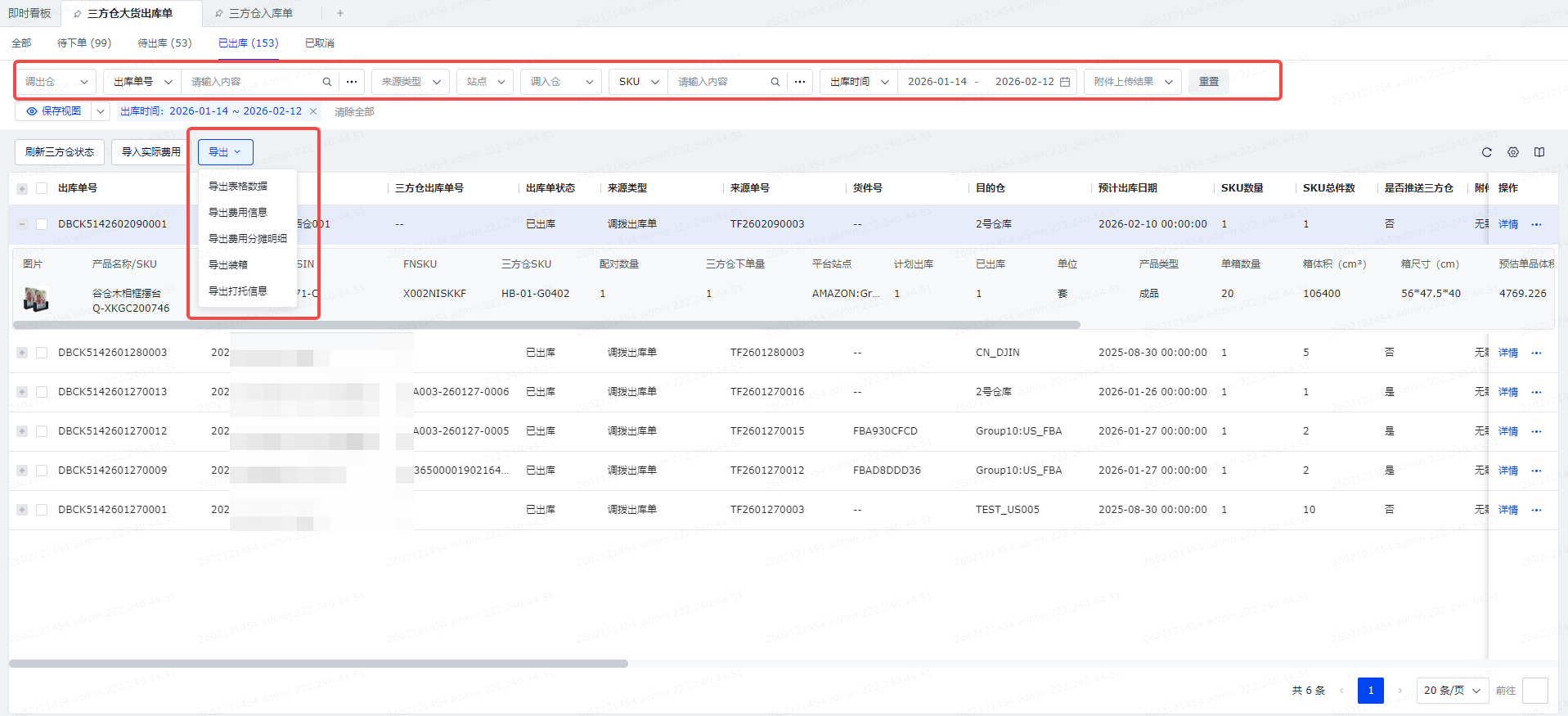The width and height of the screenshot is (1568, 716).
Task: Open 详情 link for DBCK5142601270009
Action: pos(1507,471)
